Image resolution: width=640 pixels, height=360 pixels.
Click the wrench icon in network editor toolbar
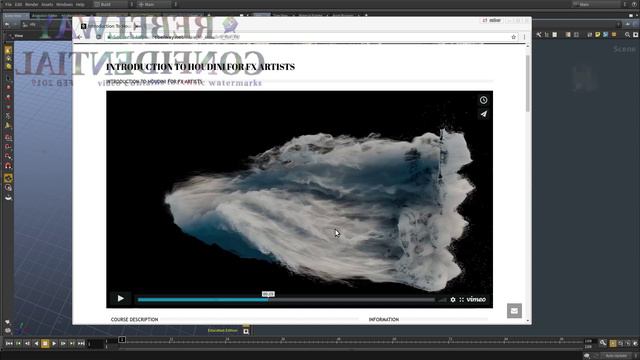pyautogui.click(x=539, y=35)
